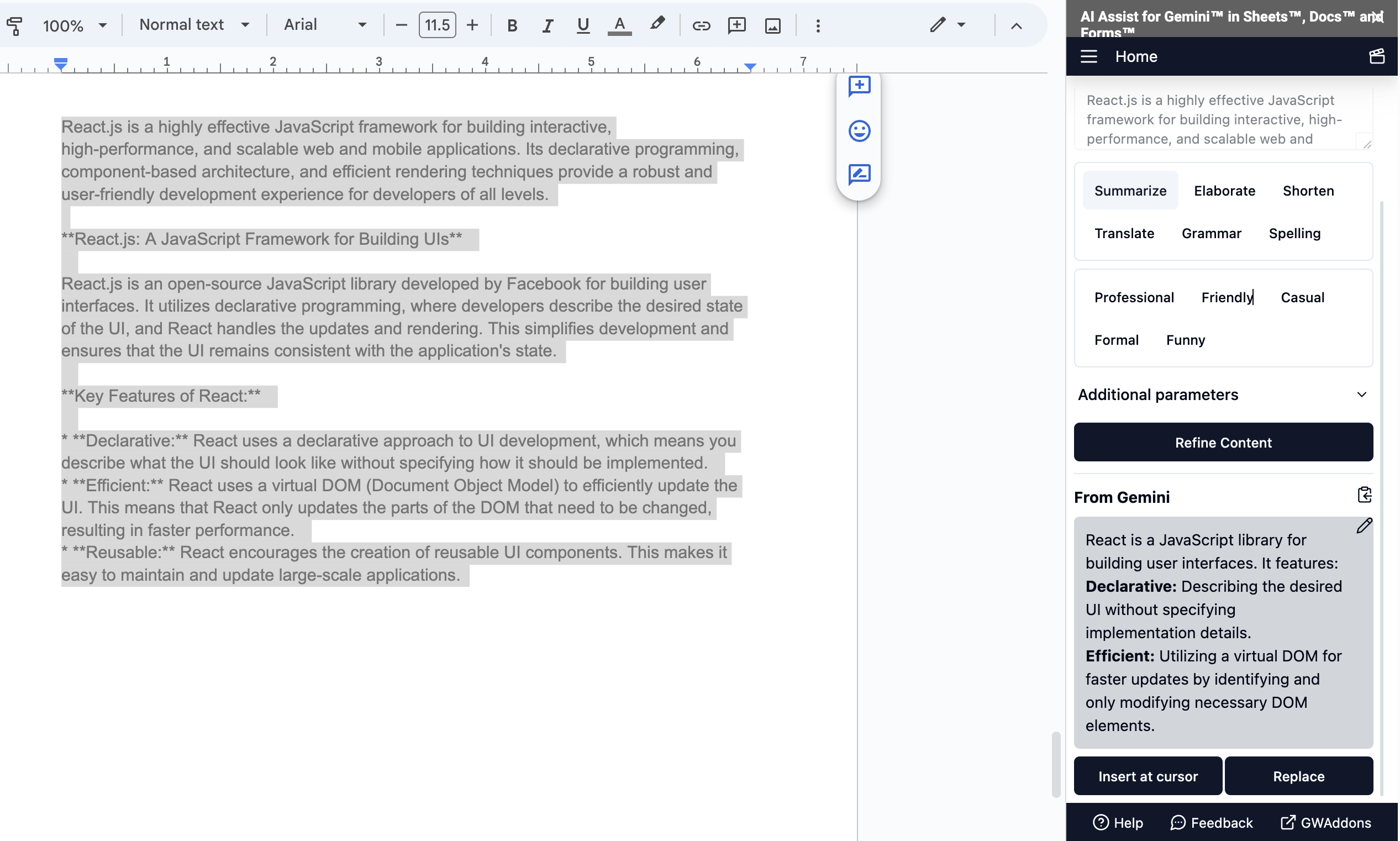Open the Help link

pos(1117,823)
